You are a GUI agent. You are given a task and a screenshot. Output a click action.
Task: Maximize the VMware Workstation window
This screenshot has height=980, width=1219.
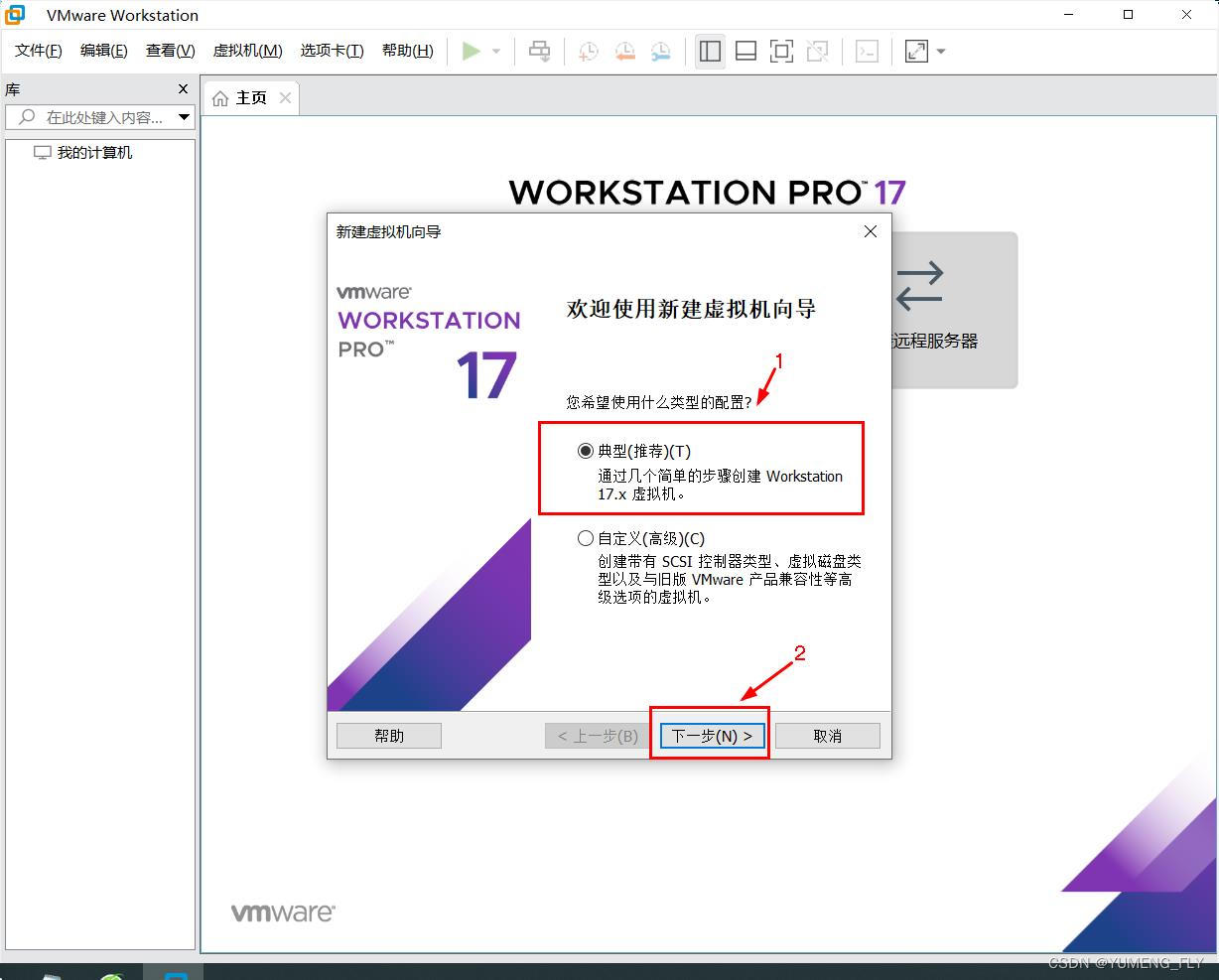tap(1128, 14)
